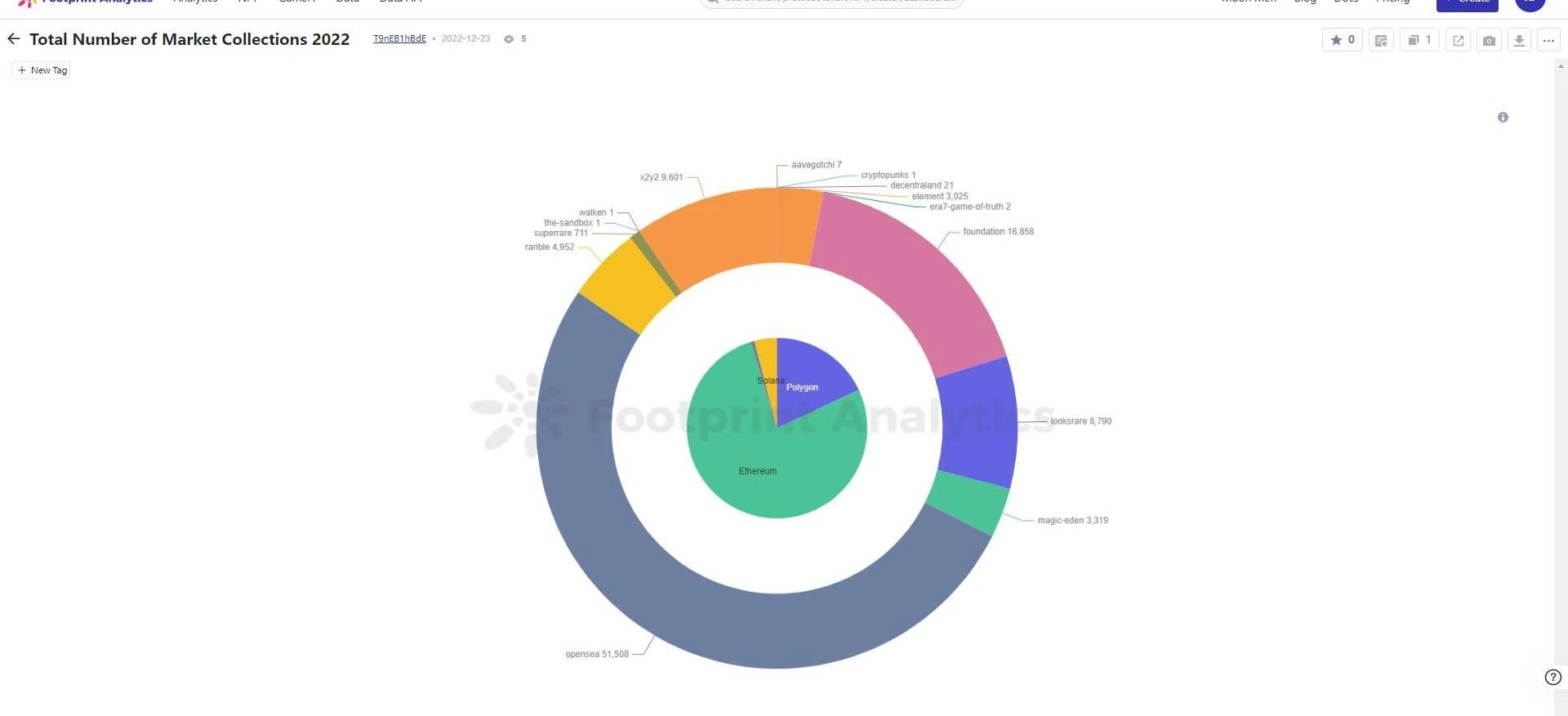Click the back arrow beside the chart title
Viewport: 1568px width, 716px height.
[14, 38]
